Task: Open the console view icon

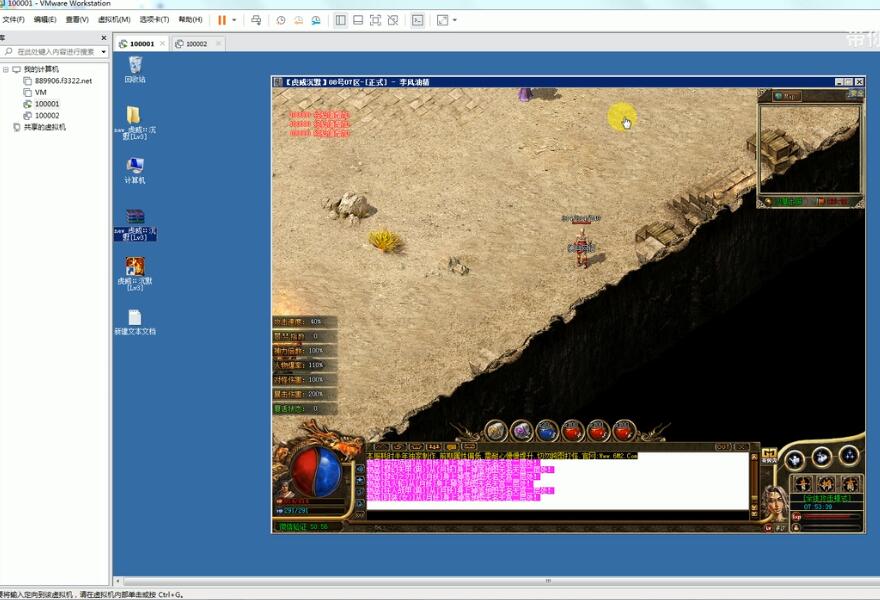Action: click(x=418, y=20)
